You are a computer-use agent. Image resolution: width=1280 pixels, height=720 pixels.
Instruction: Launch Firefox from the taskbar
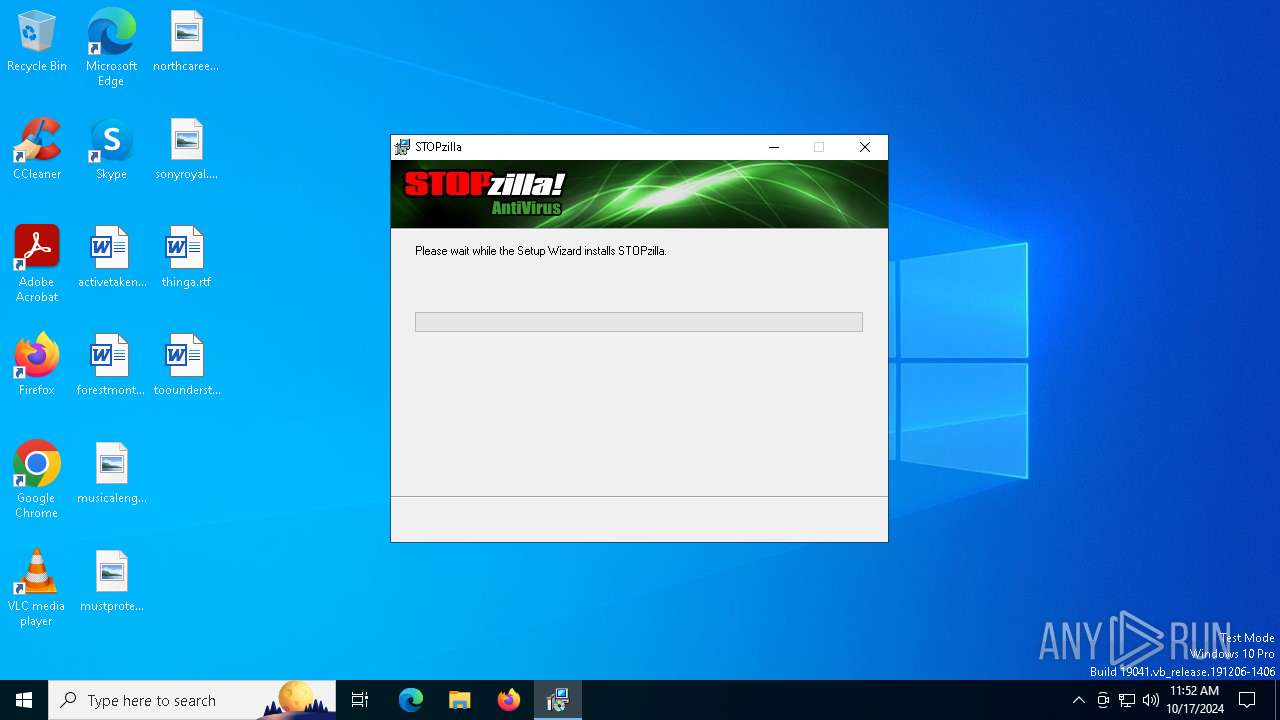[508, 700]
